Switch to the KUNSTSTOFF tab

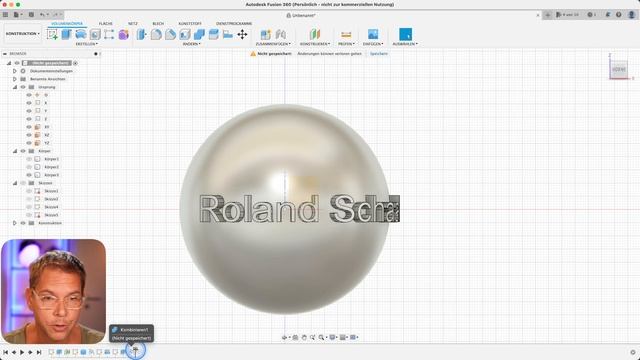click(190, 24)
